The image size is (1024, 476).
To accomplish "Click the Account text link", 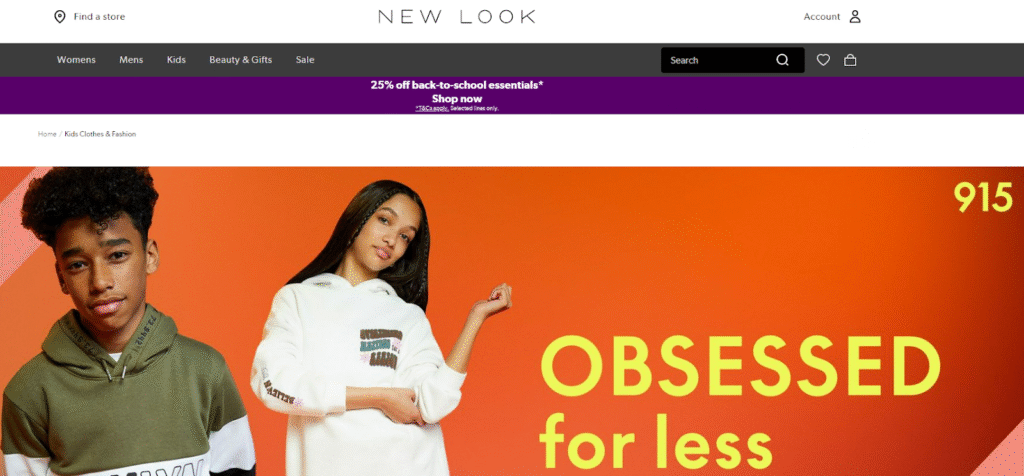I will coord(822,17).
